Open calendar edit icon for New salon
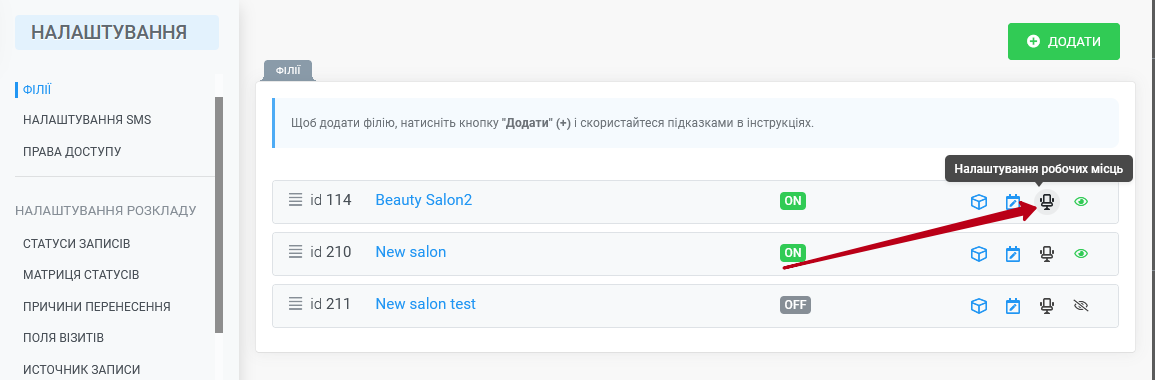 click(x=1013, y=254)
